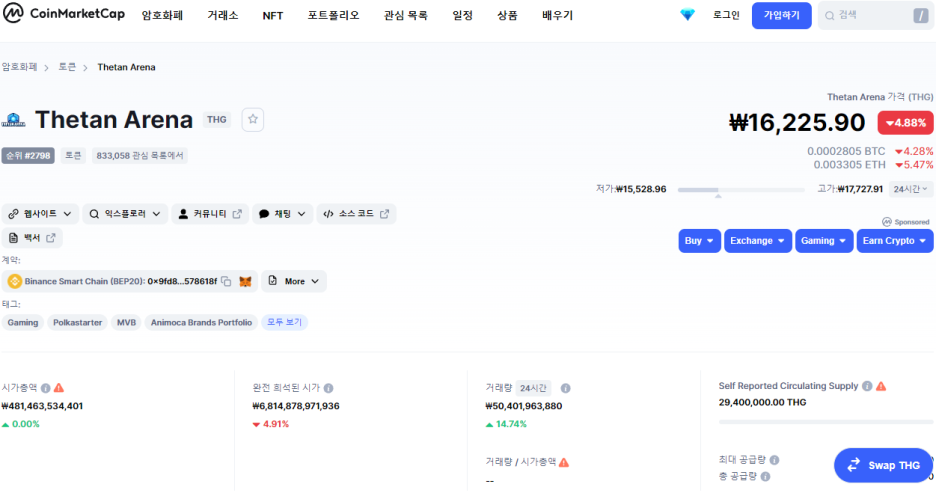This screenshot has width=936, height=493.
Task: Click the info icon next to 시가총액
Action: pyautogui.click(x=45, y=388)
